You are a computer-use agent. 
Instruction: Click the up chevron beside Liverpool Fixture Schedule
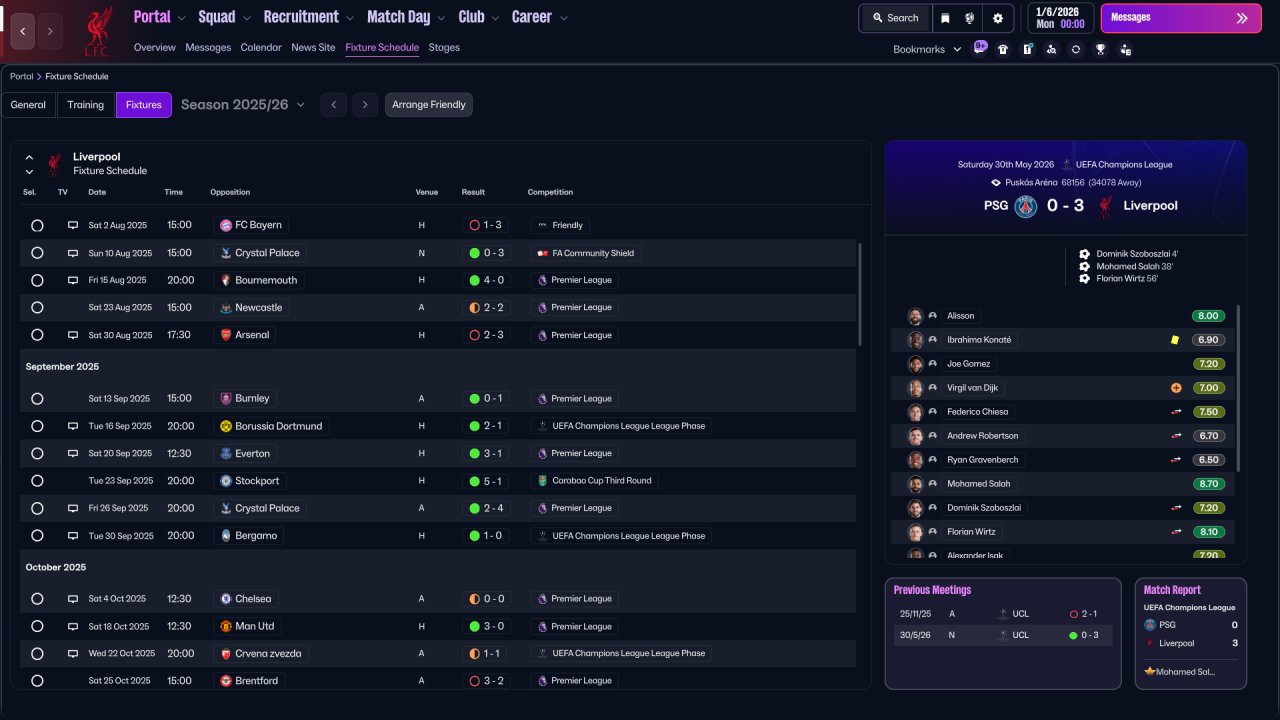tap(29, 157)
